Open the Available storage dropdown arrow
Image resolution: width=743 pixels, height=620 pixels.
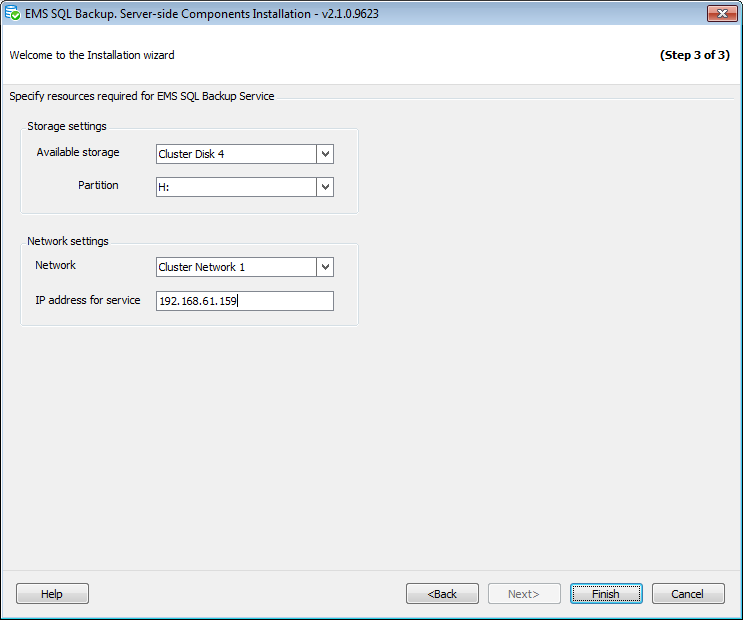[325, 154]
